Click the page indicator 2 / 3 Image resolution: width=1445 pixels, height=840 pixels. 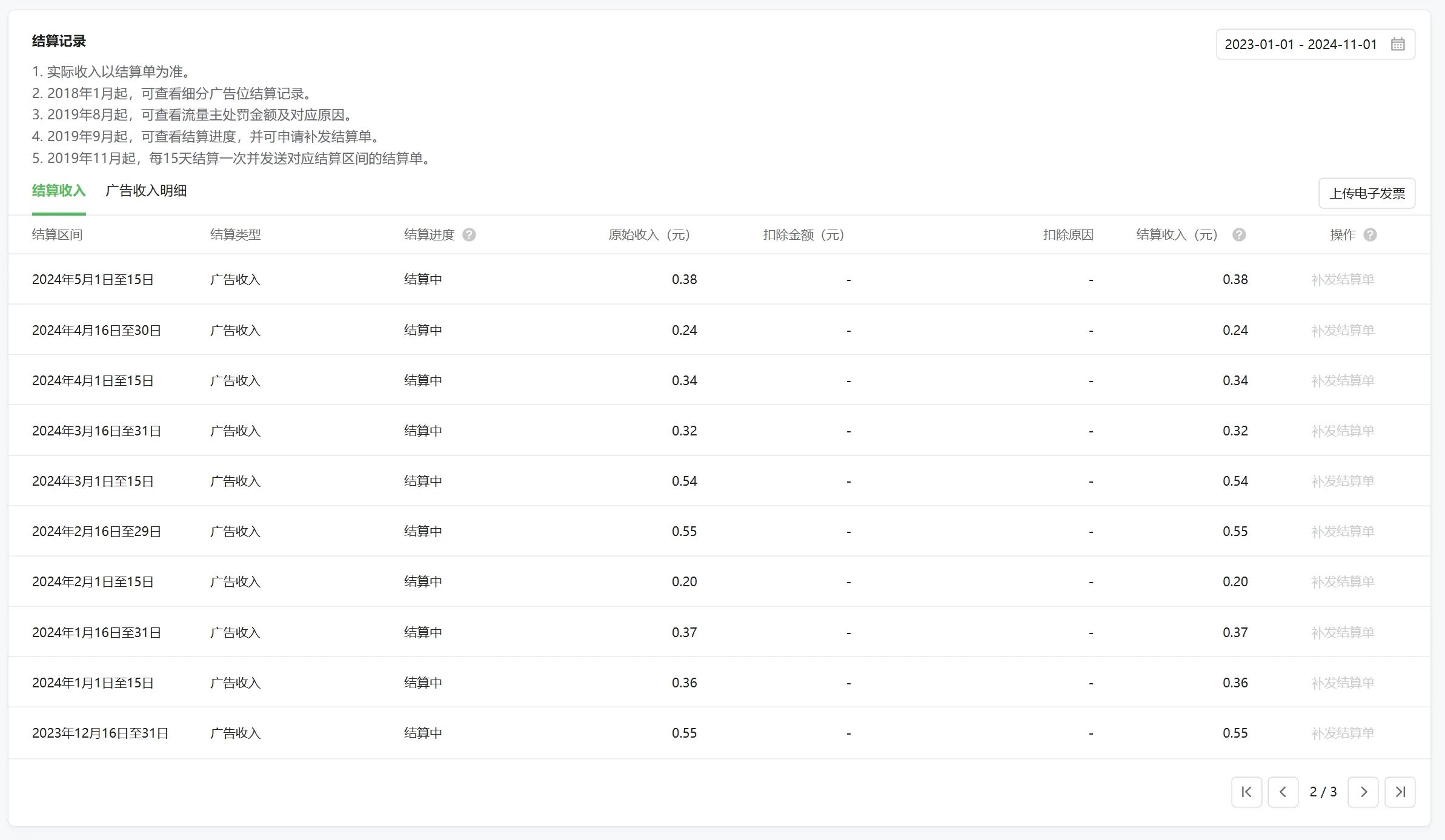(1323, 792)
